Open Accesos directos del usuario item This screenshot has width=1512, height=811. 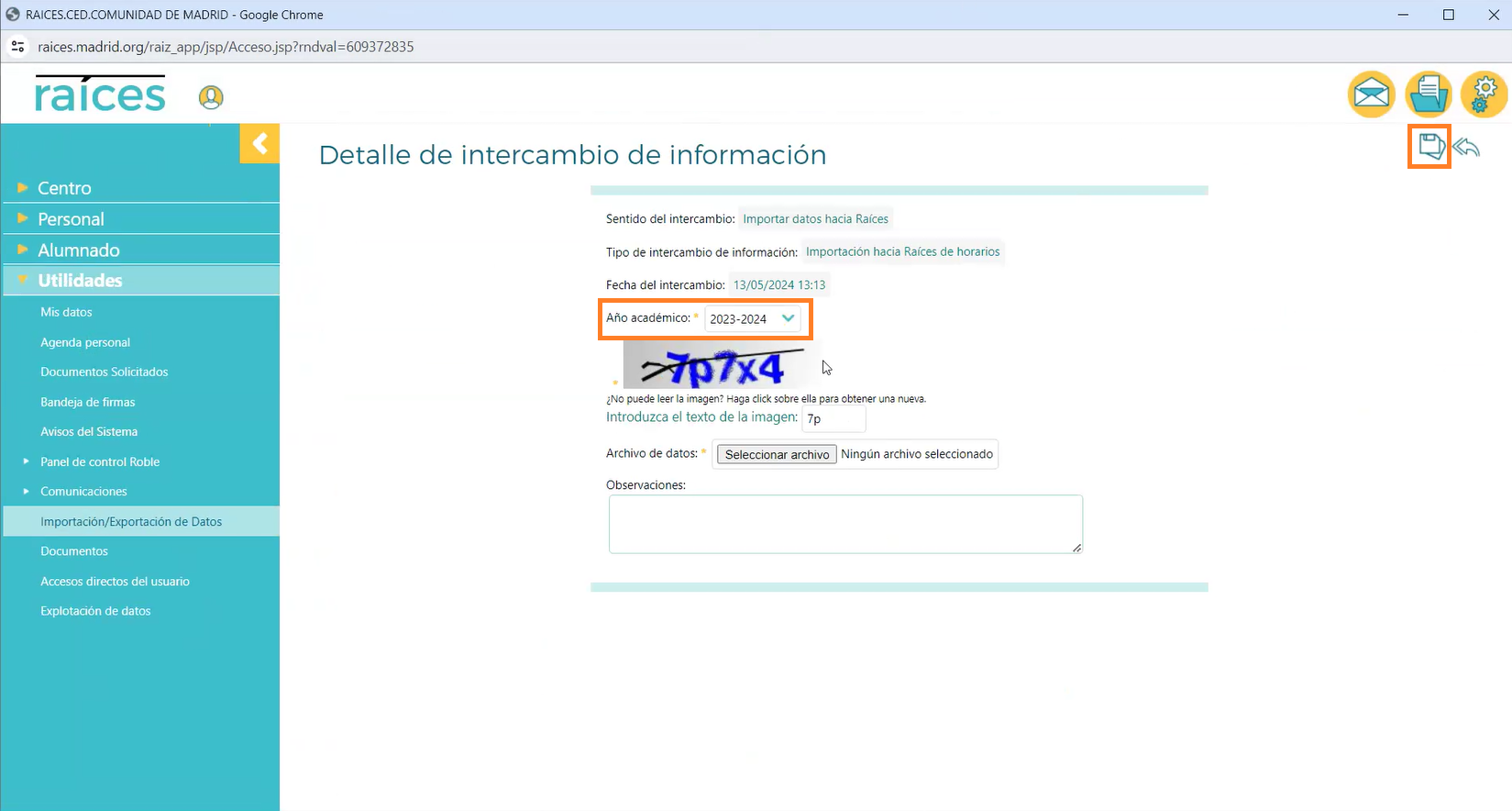pyautogui.click(x=115, y=582)
